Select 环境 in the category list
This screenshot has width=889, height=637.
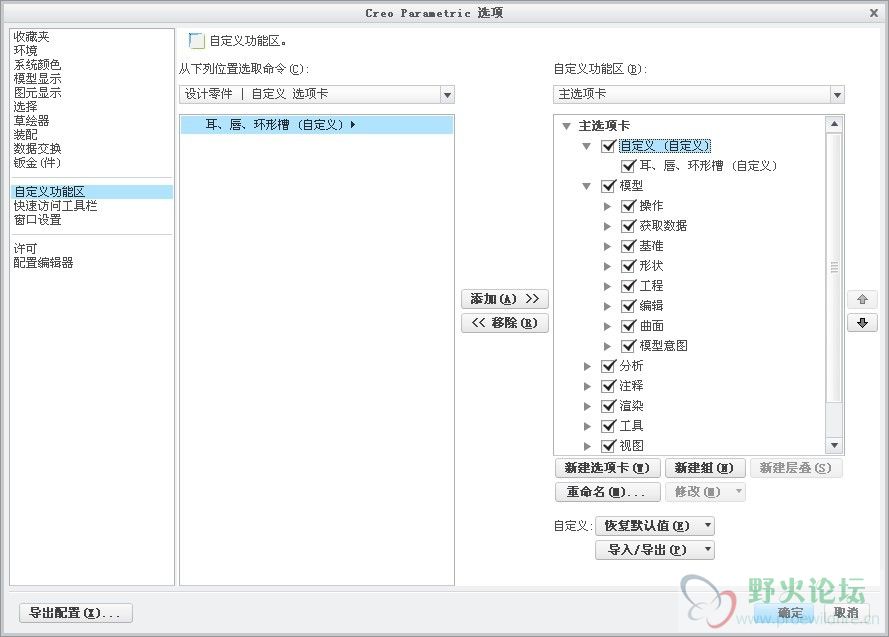[26, 50]
